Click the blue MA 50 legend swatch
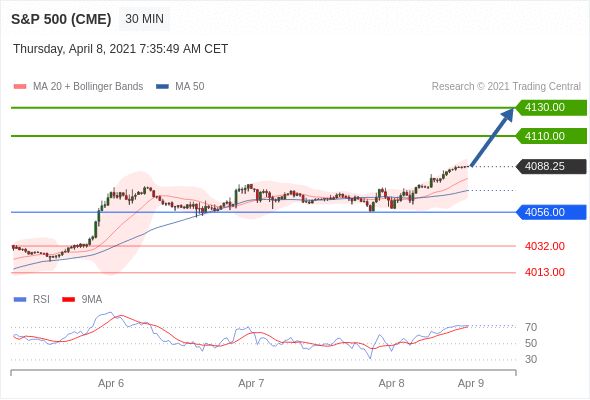This screenshot has width=590, height=400. click(162, 87)
